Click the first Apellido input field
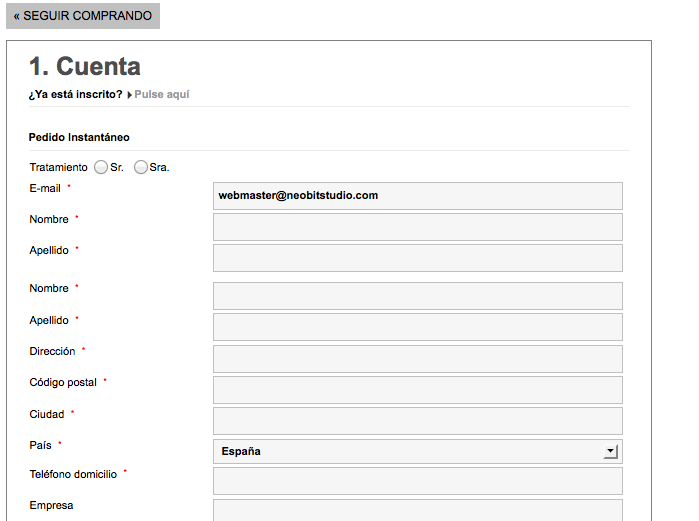 (x=418, y=258)
